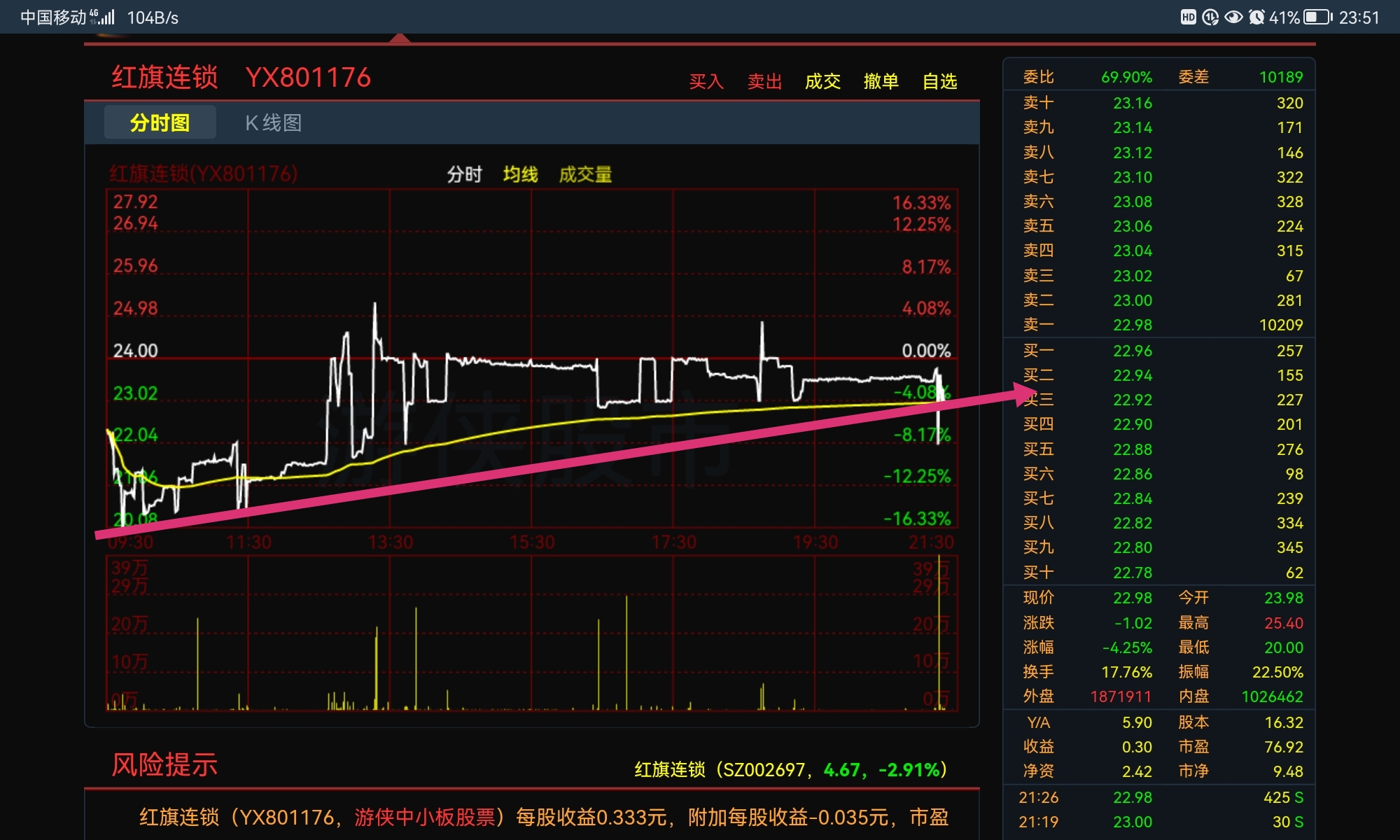Select stock code YX801176 in header
Viewport: 1400px width, 840px height.
click(x=308, y=78)
